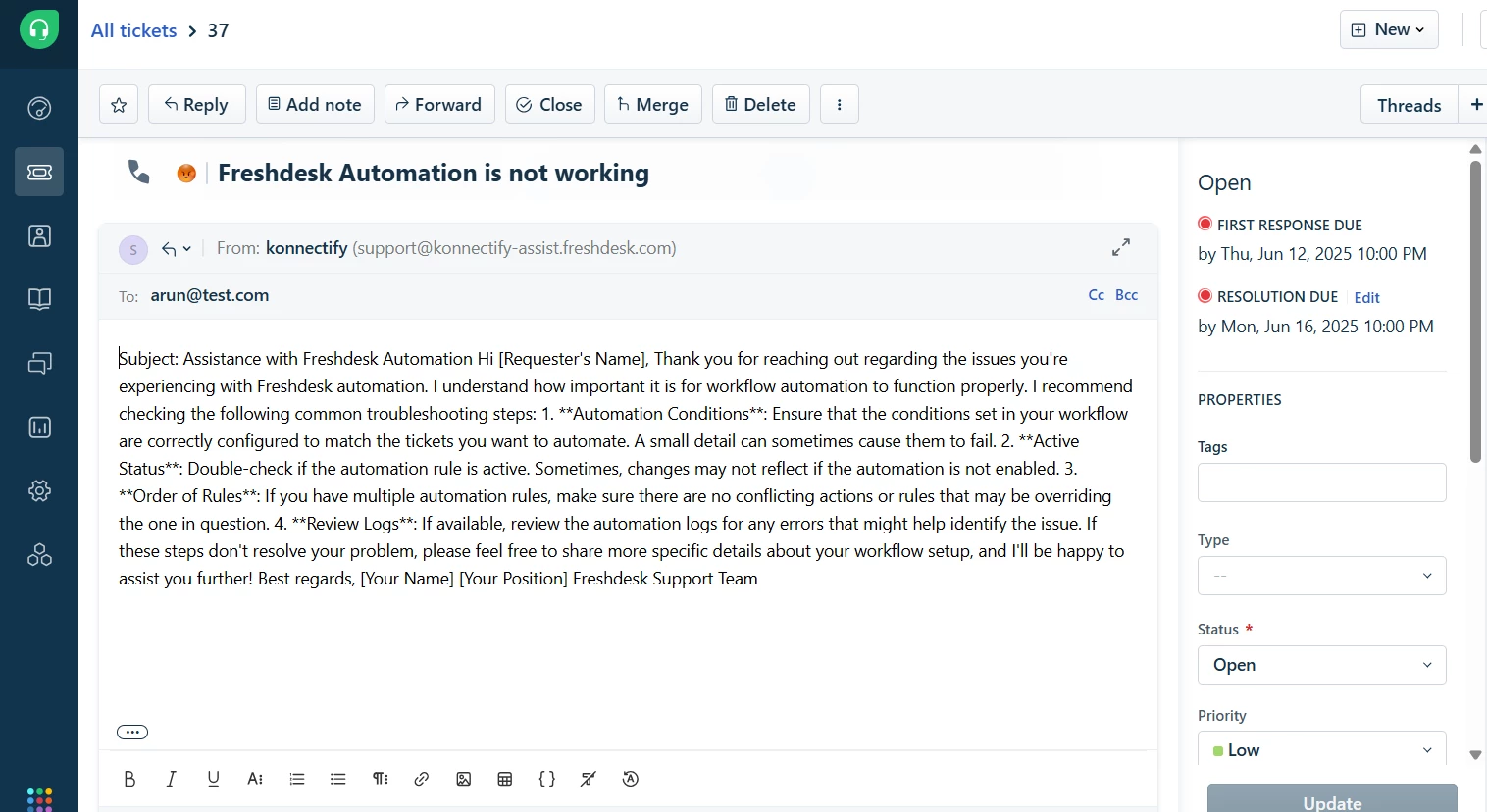Screen dimensions: 1487x812
Task: Open the apps marketplace cubes icon
Action: [x=39, y=555]
